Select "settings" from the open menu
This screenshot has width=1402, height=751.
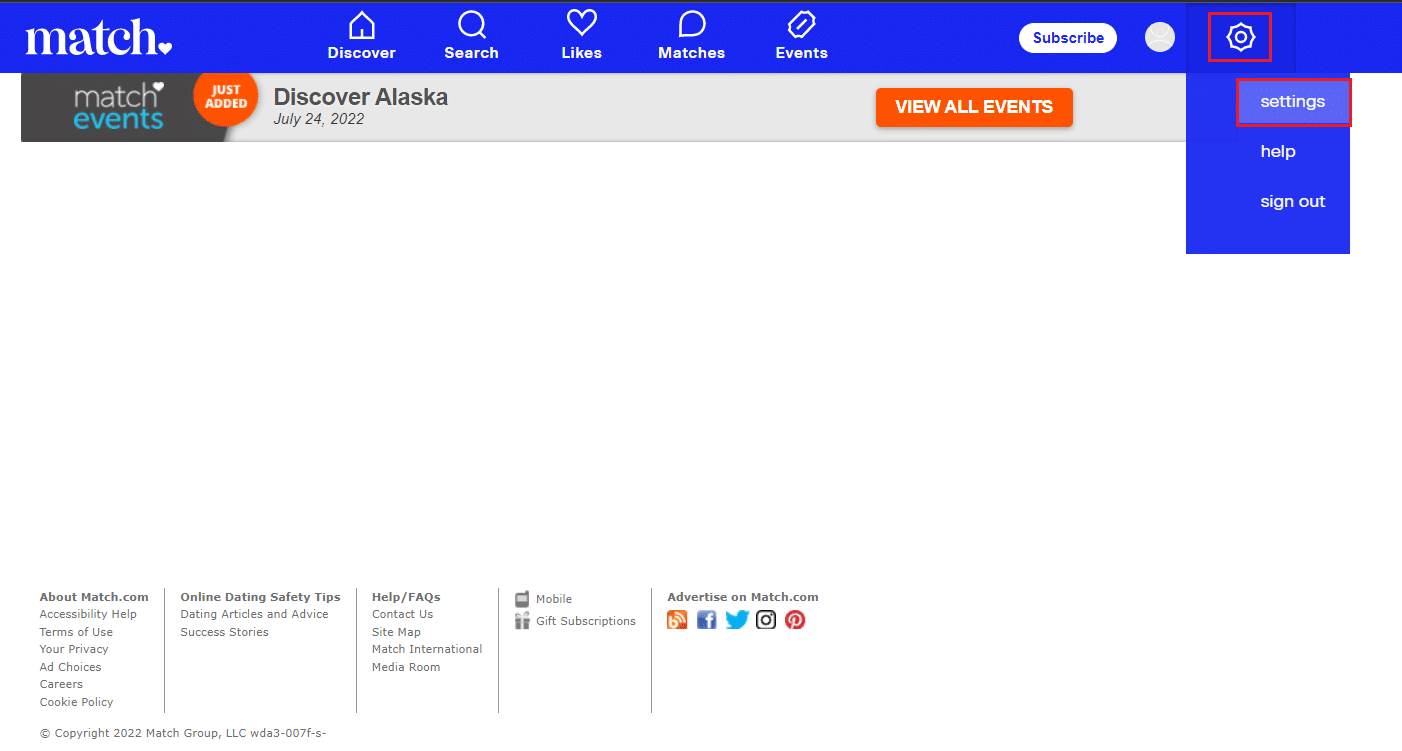pyautogui.click(x=1292, y=101)
